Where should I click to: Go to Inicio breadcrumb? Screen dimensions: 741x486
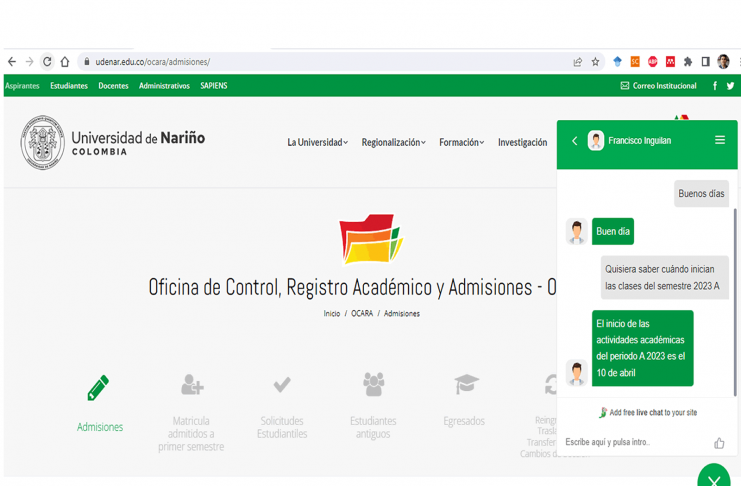[x=332, y=313]
